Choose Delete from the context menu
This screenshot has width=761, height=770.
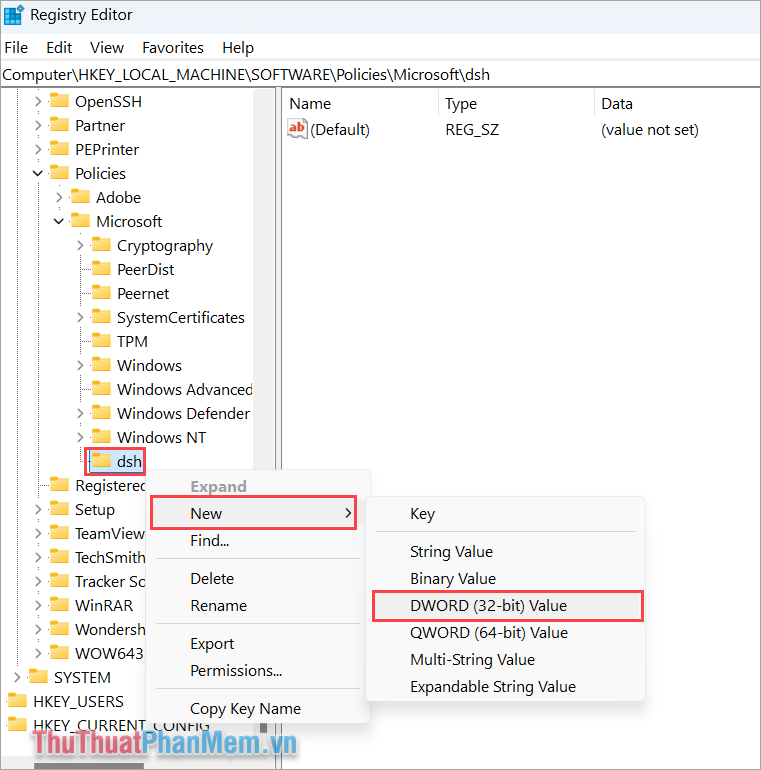tap(257, 578)
